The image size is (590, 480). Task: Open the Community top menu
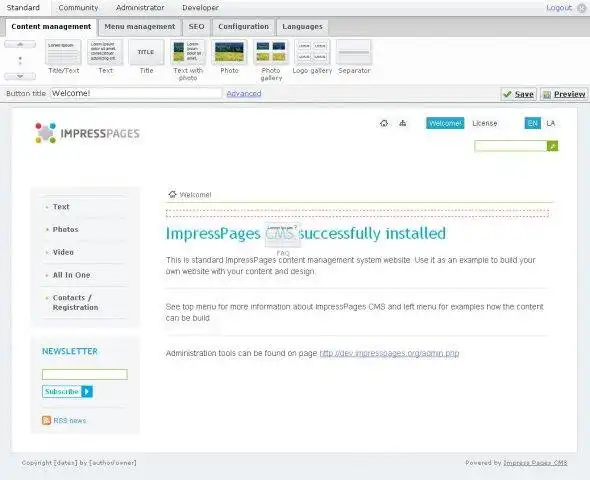pos(78,8)
